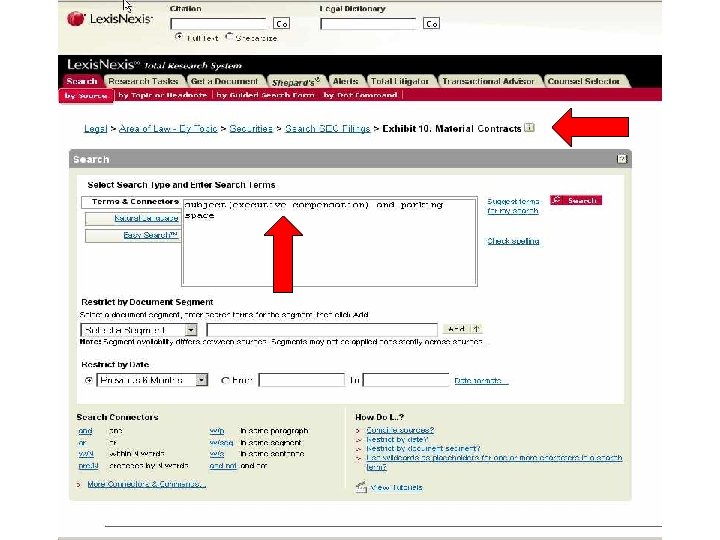The height and width of the screenshot is (540, 720).
Task: Select the Shepardize radio button
Action: pyautogui.click(x=229, y=37)
